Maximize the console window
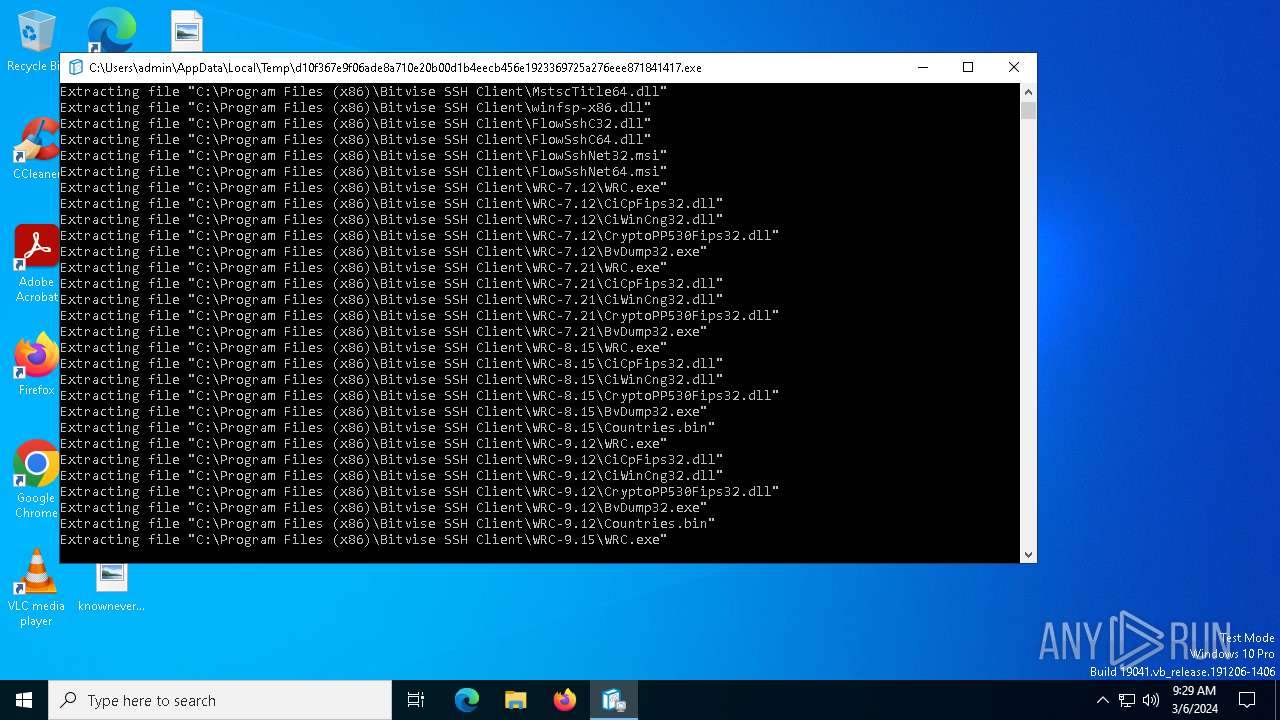This screenshot has width=1280, height=720. 968,67
